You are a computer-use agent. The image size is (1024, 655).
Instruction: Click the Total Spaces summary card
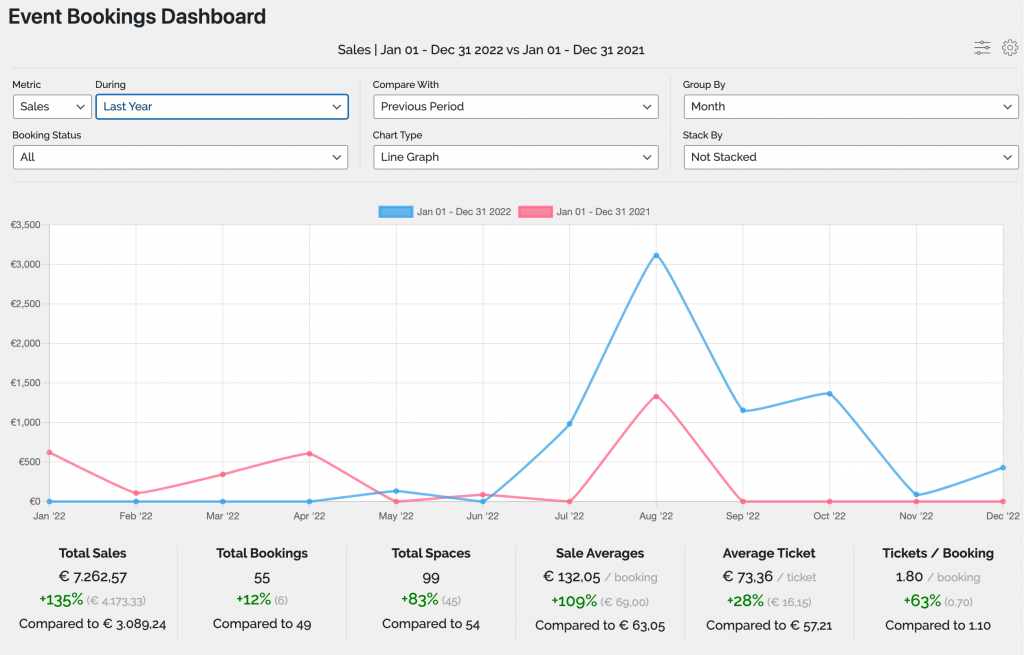coord(431,588)
